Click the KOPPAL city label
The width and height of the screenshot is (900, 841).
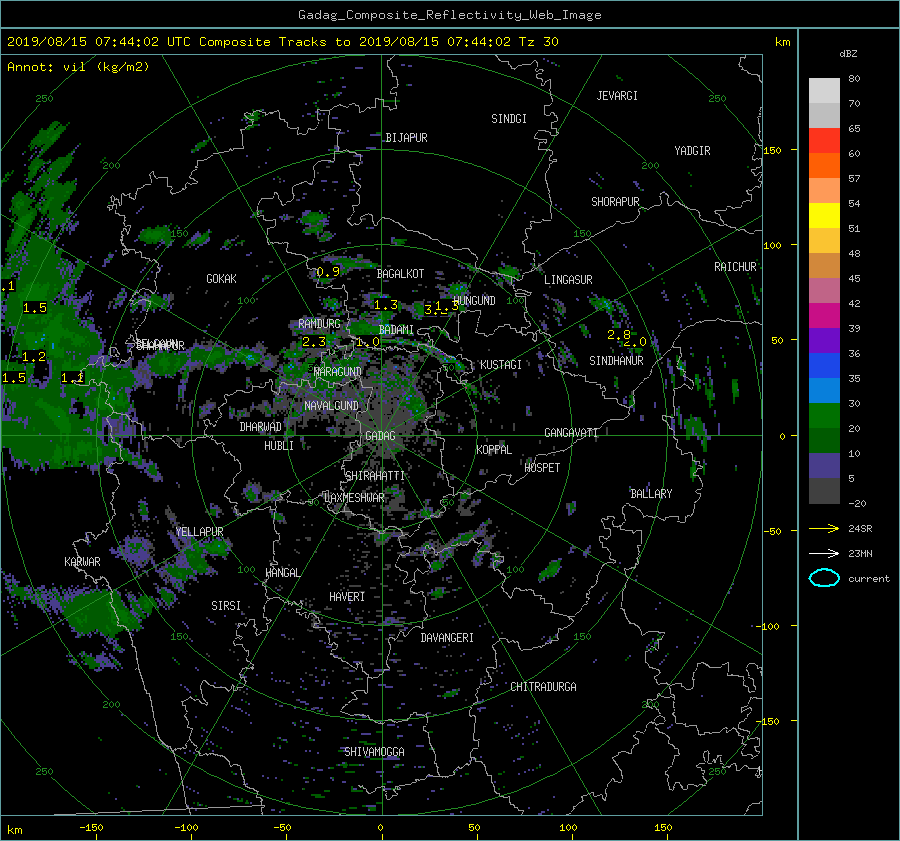(494, 449)
